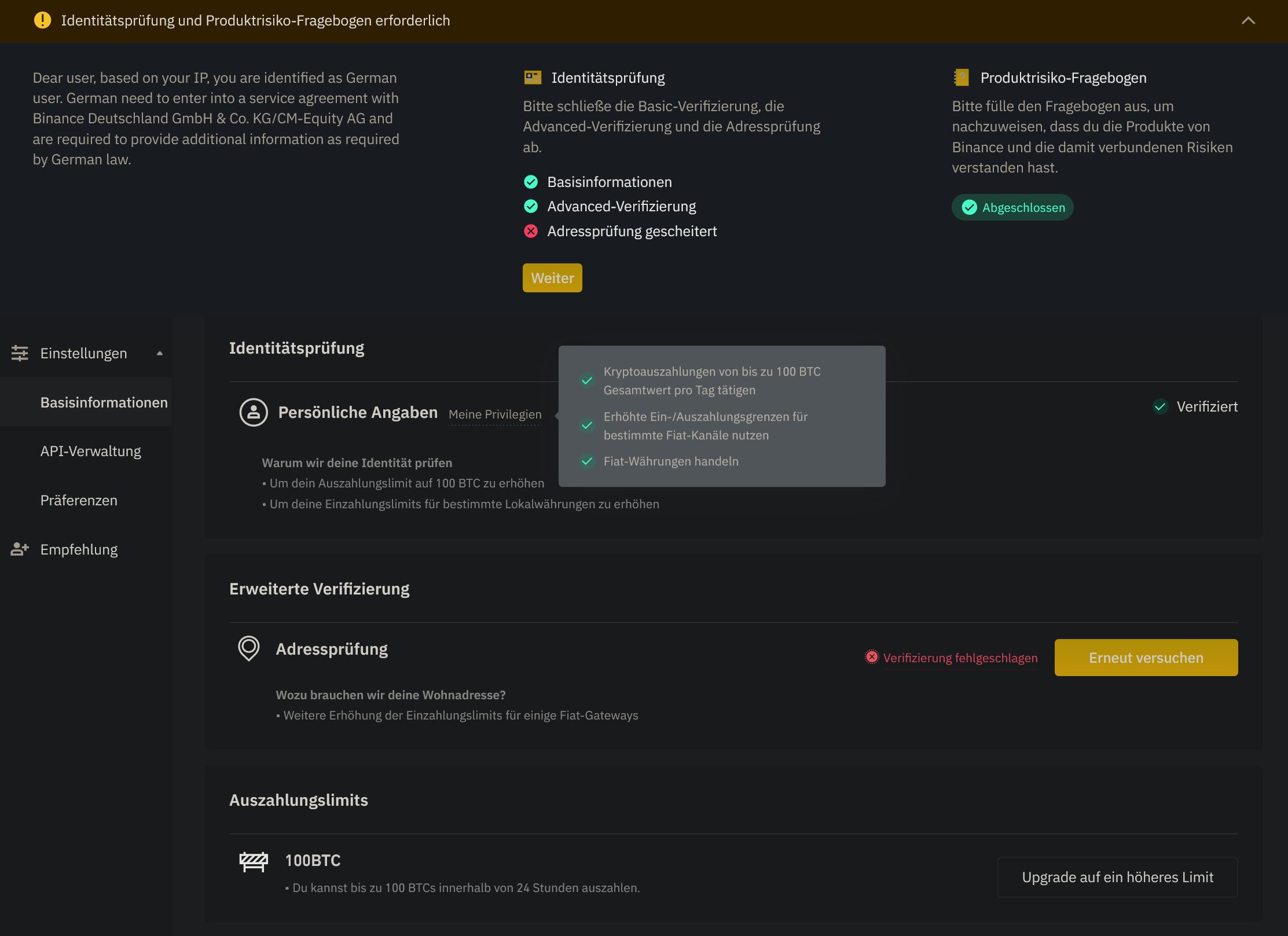Click green checkmark next to Advanced-Verifizierung
Image resolution: width=1288 pixels, height=936 pixels.
pyautogui.click(x=531, y=207)
